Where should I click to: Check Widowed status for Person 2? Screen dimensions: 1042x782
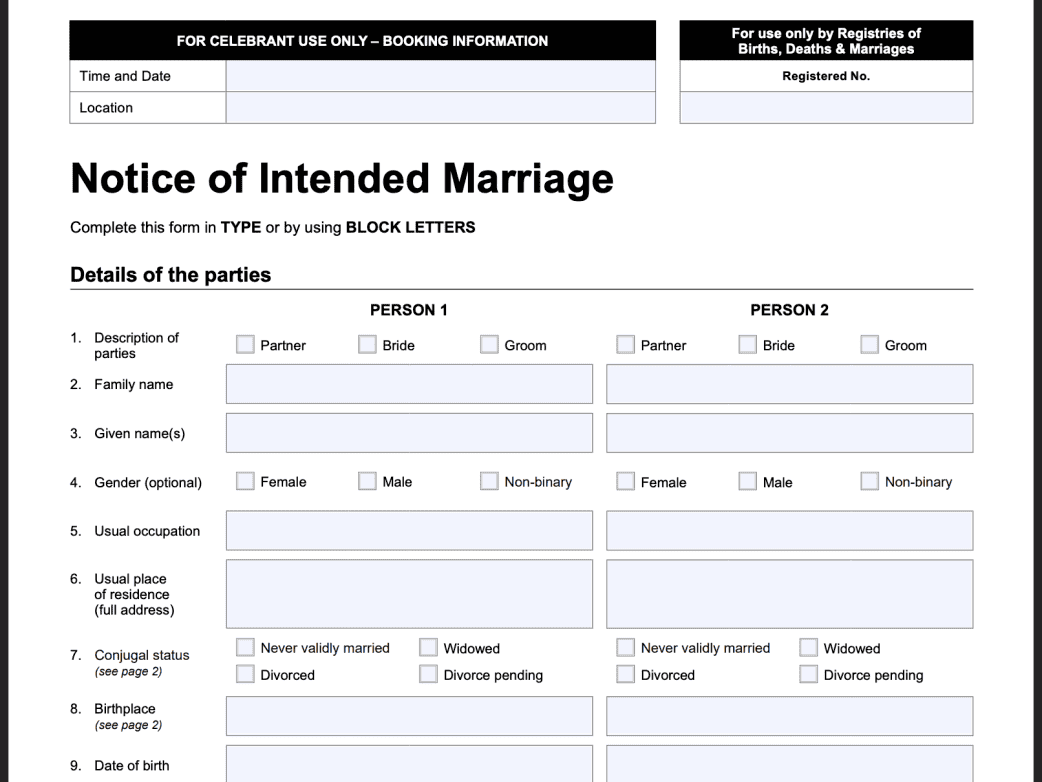(x=809, y=648)
